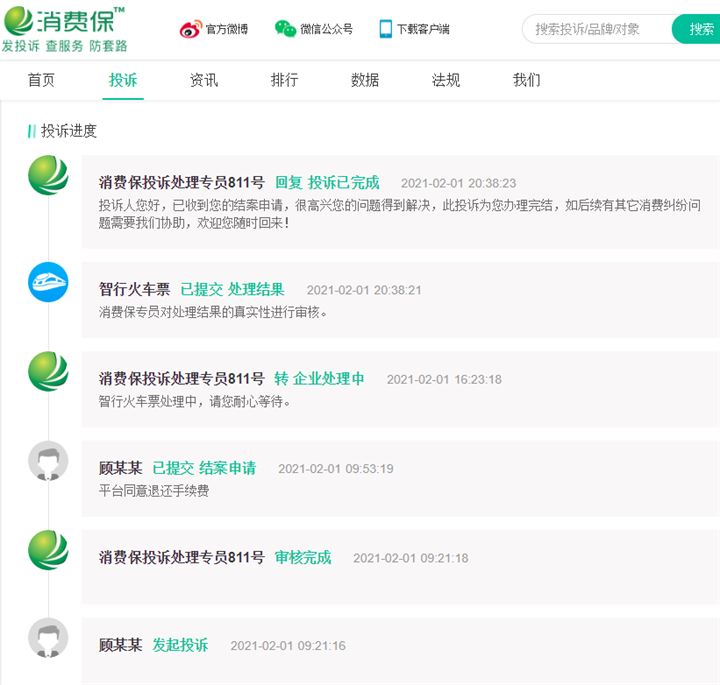Click 顾某某 in the 发起投诉 entry
Screen dimensions: 720x685
120,645
